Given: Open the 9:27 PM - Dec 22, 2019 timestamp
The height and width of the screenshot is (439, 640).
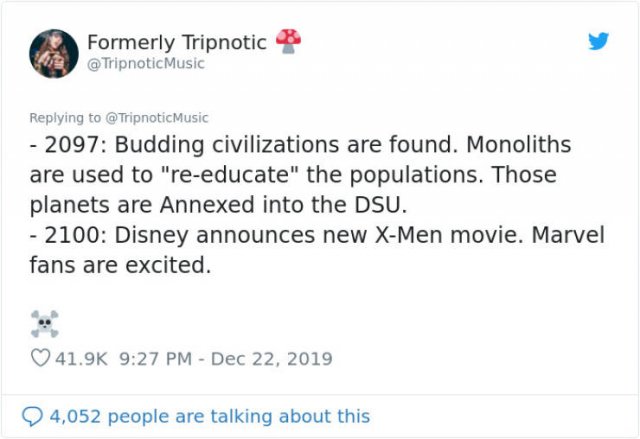Looking at the screenshot, I should pyautogui.click(x=224, y=357).
